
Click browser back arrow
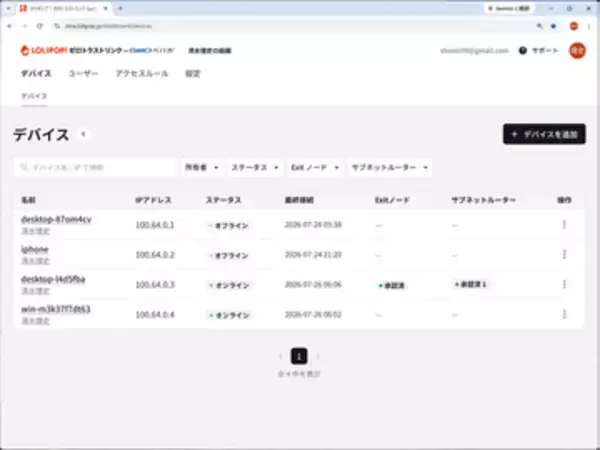[10, 26]
